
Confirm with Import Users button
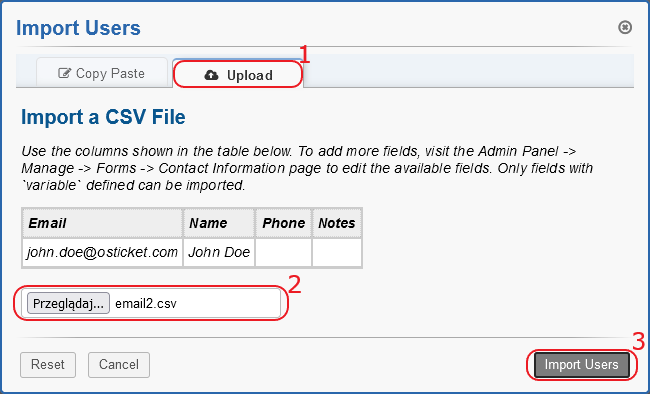(582, 365)
